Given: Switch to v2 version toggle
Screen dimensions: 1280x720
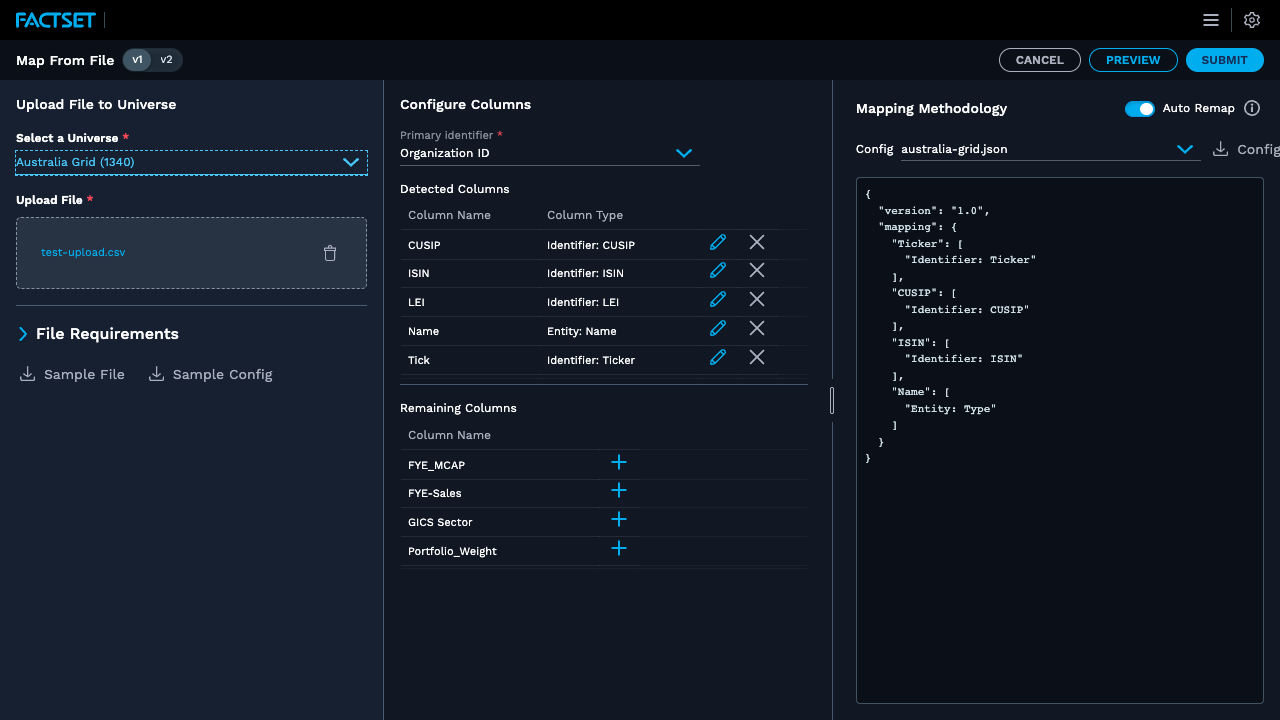Looking at the screenshot, I should coord(167,60).
